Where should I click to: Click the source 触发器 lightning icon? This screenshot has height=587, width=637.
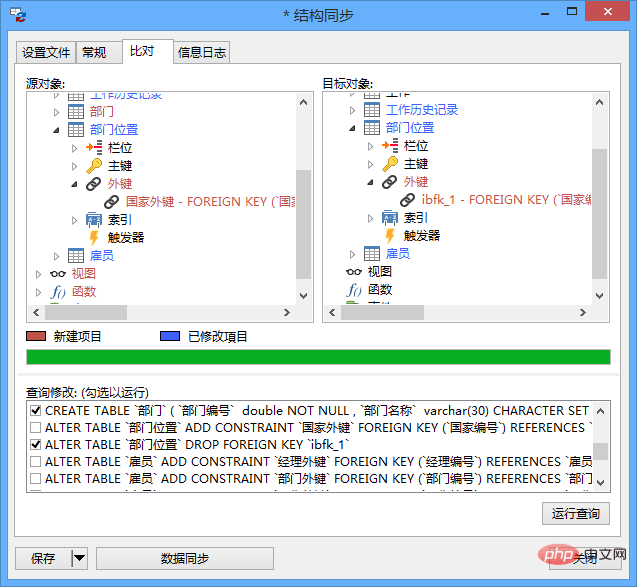[94, 238]
